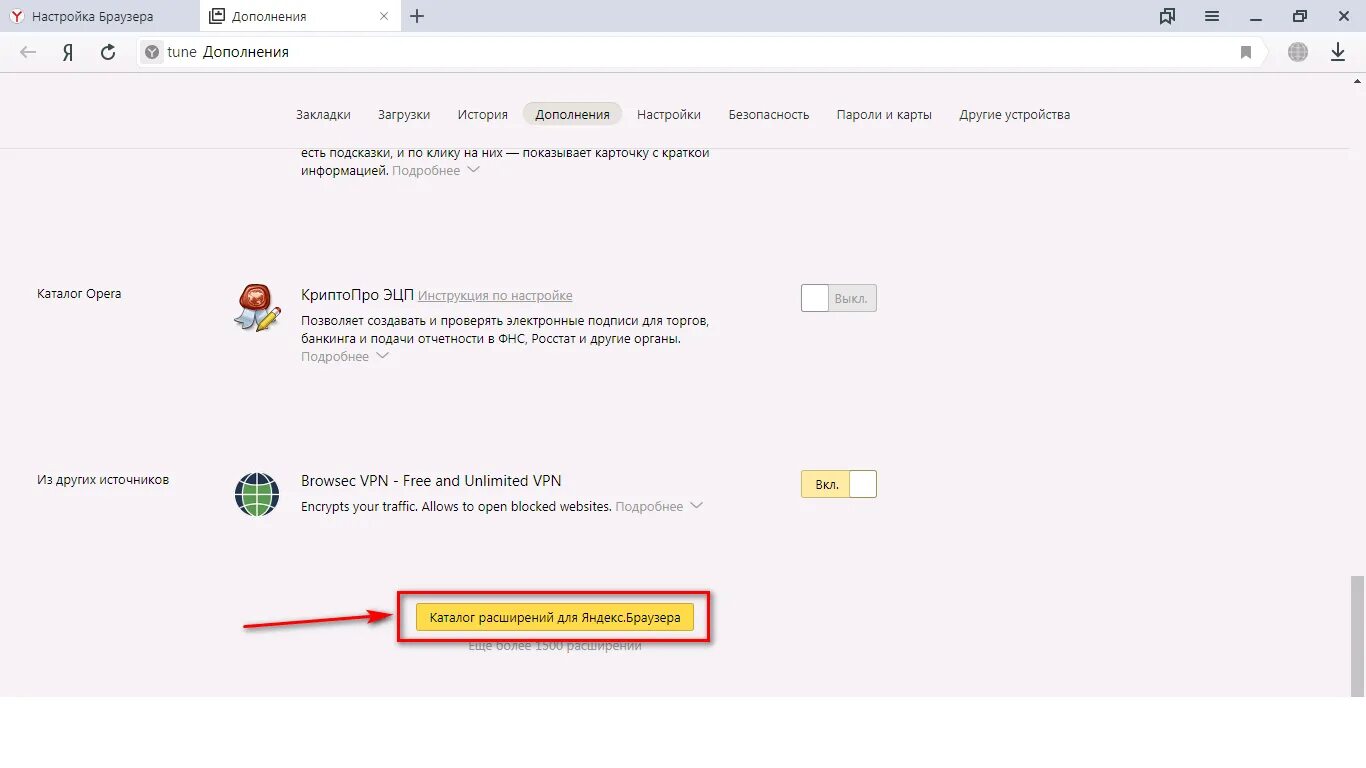Viewport: 1366px width, 768px height.
Task: Open the Закладки section
Action: tap(323, 114)
